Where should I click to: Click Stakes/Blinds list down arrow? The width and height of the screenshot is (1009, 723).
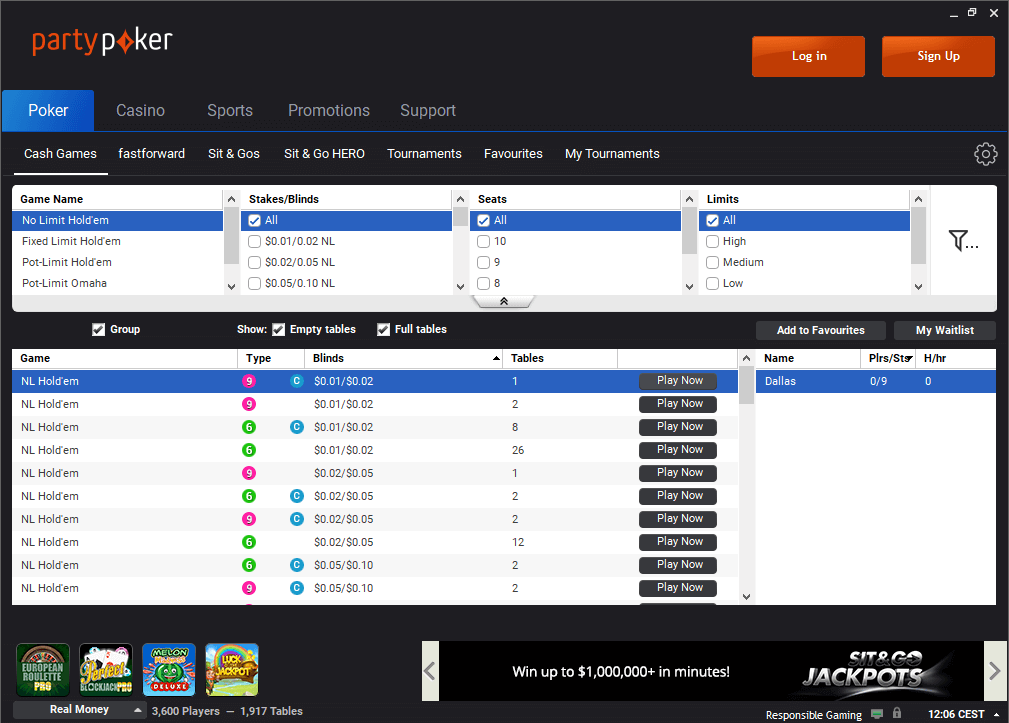(460, 287)
